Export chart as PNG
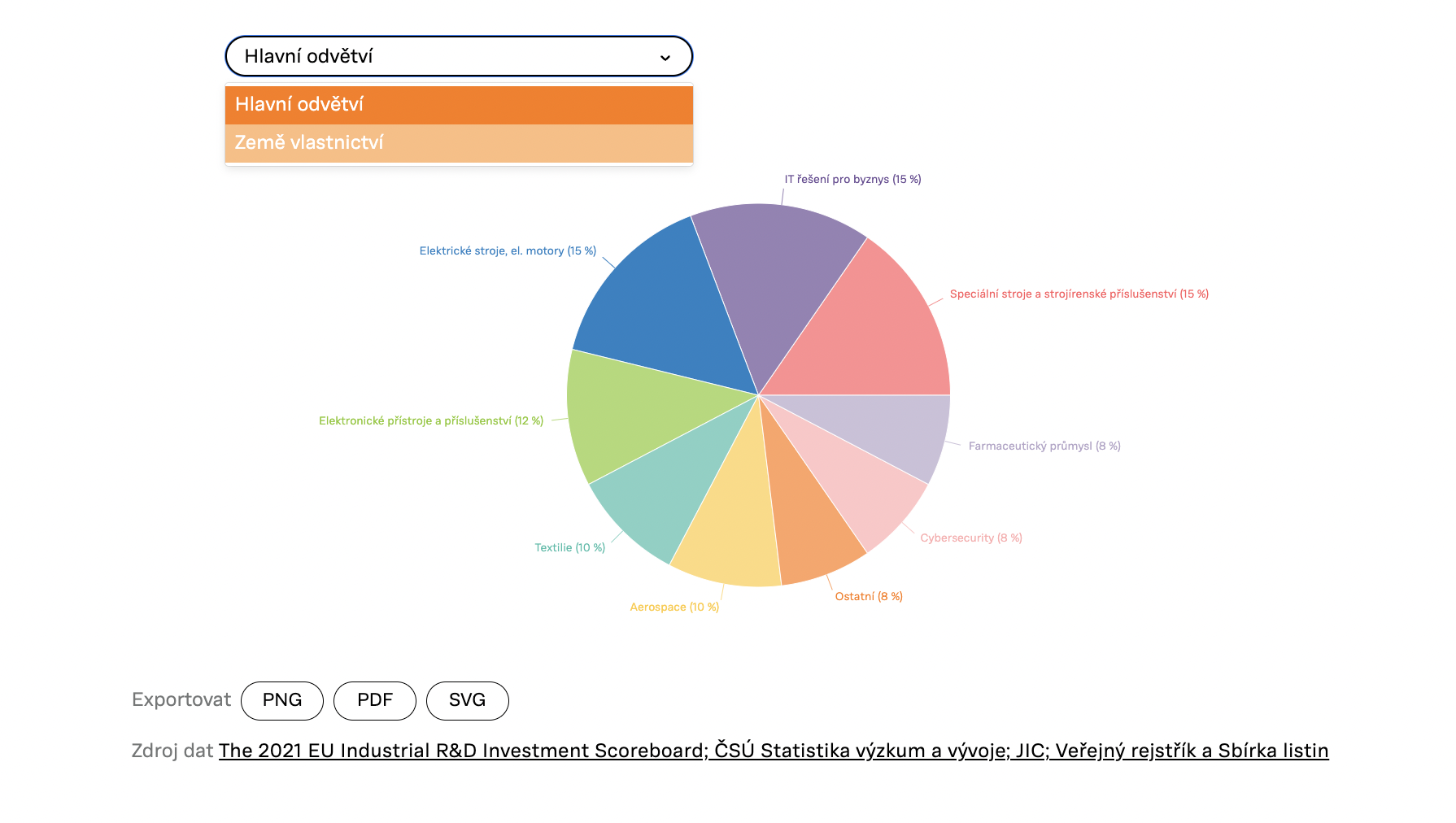The height and width of the screenshot is (823, 1456). point(282,700)
